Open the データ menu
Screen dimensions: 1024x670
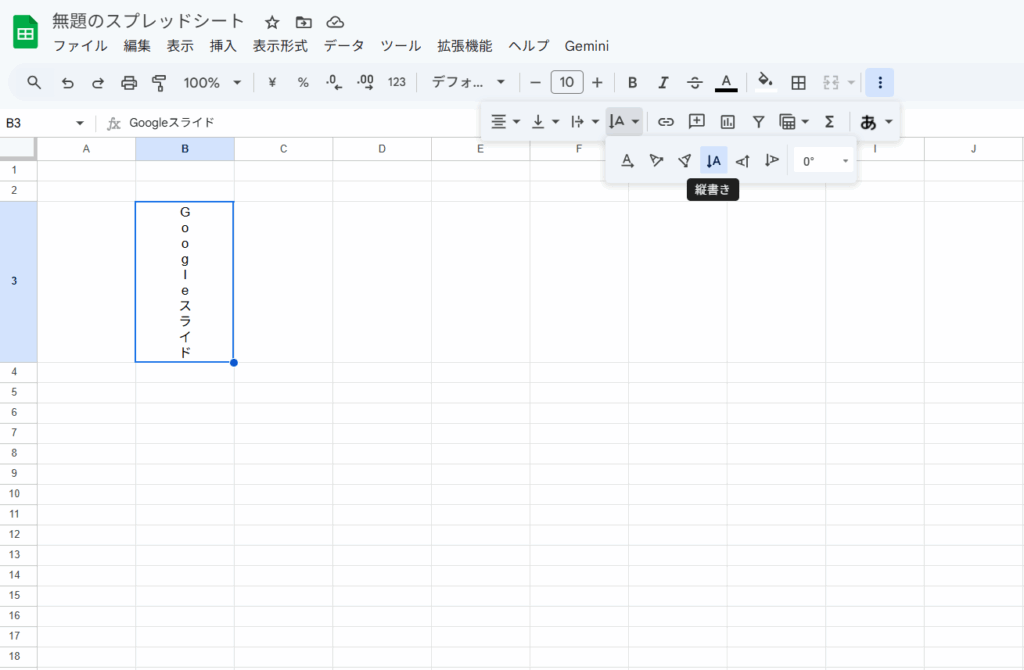343,46
